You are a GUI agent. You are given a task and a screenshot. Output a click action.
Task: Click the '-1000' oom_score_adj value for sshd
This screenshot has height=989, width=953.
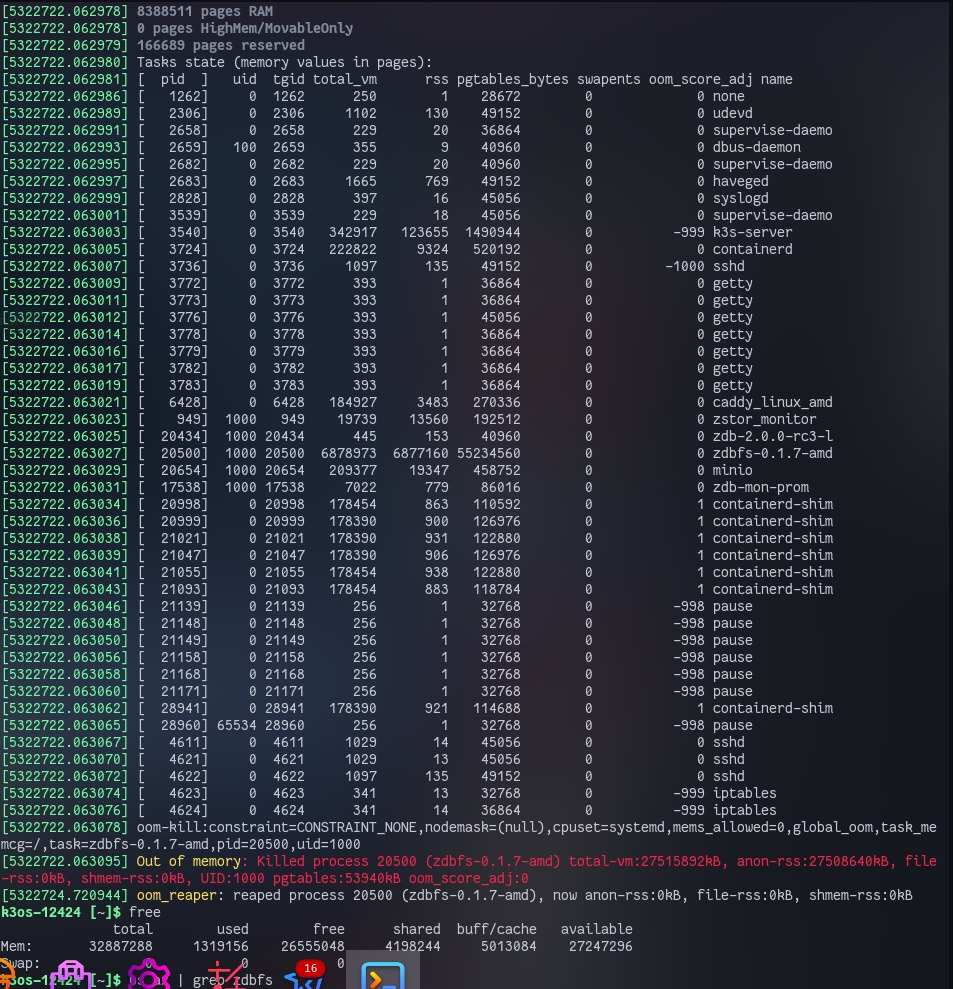[x=684, y=267]
